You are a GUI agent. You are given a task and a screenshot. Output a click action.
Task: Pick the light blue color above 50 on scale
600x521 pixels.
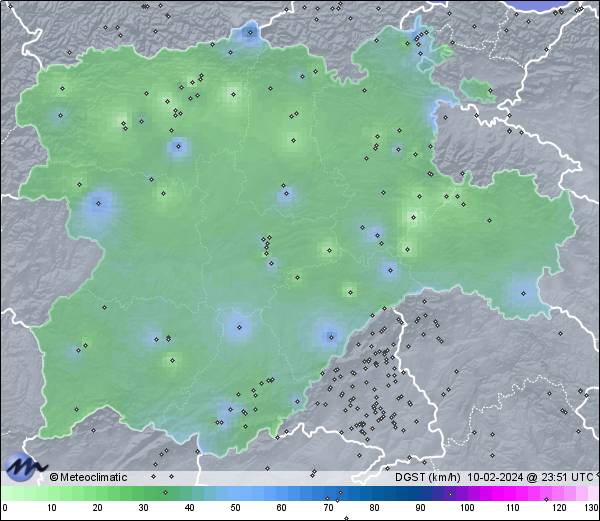[236, 493]
